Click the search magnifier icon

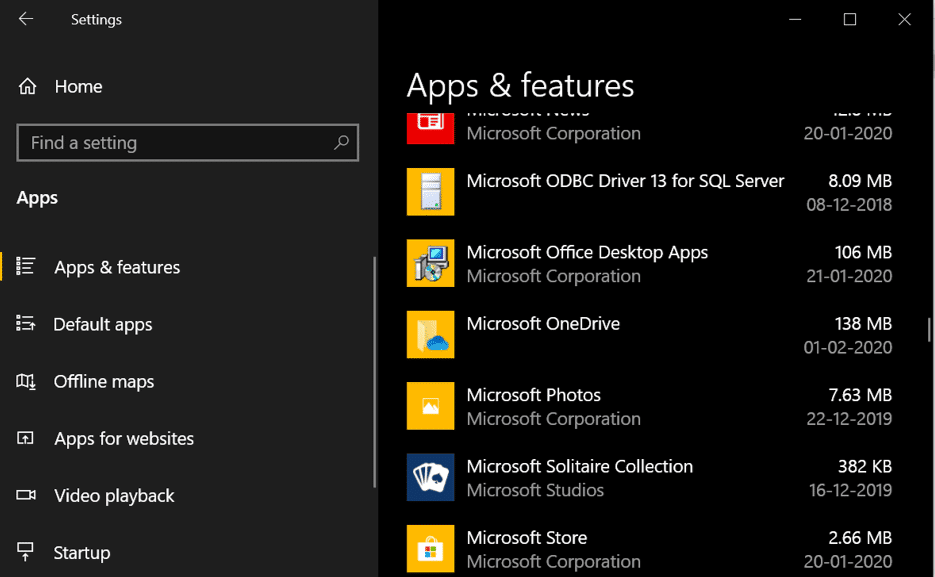pos(341,142)
